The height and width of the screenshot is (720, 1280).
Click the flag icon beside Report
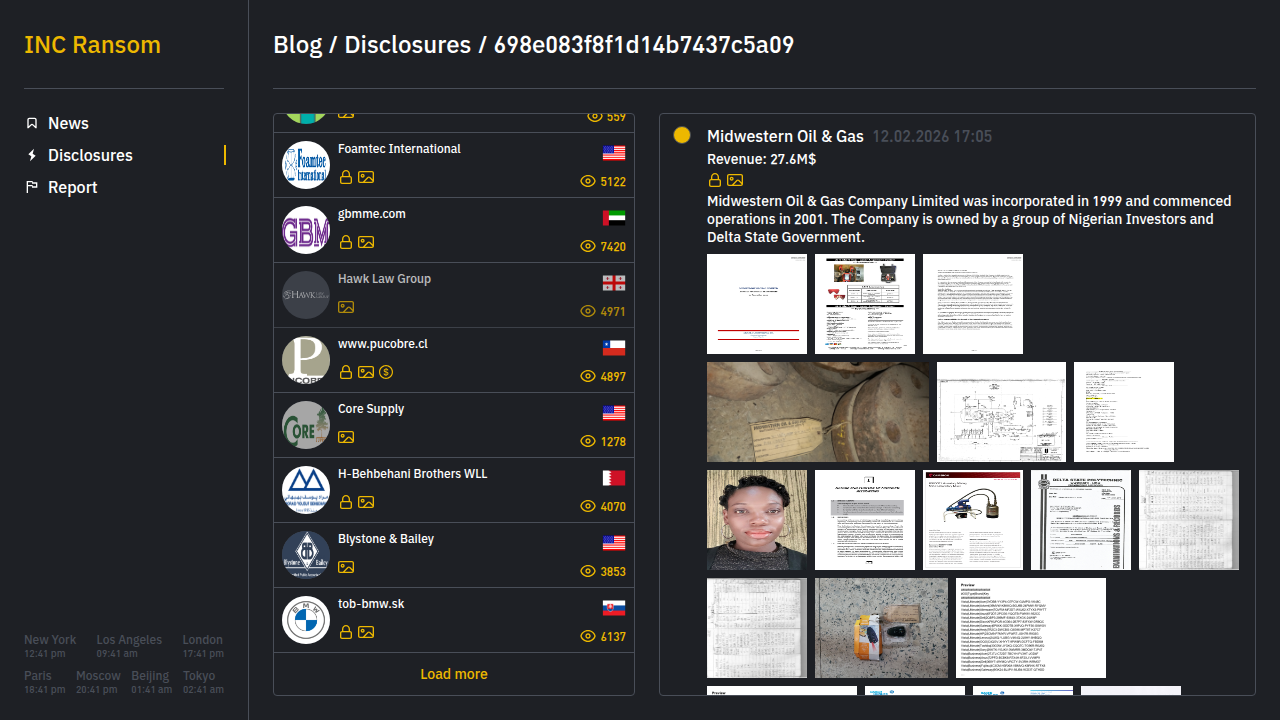32,187
